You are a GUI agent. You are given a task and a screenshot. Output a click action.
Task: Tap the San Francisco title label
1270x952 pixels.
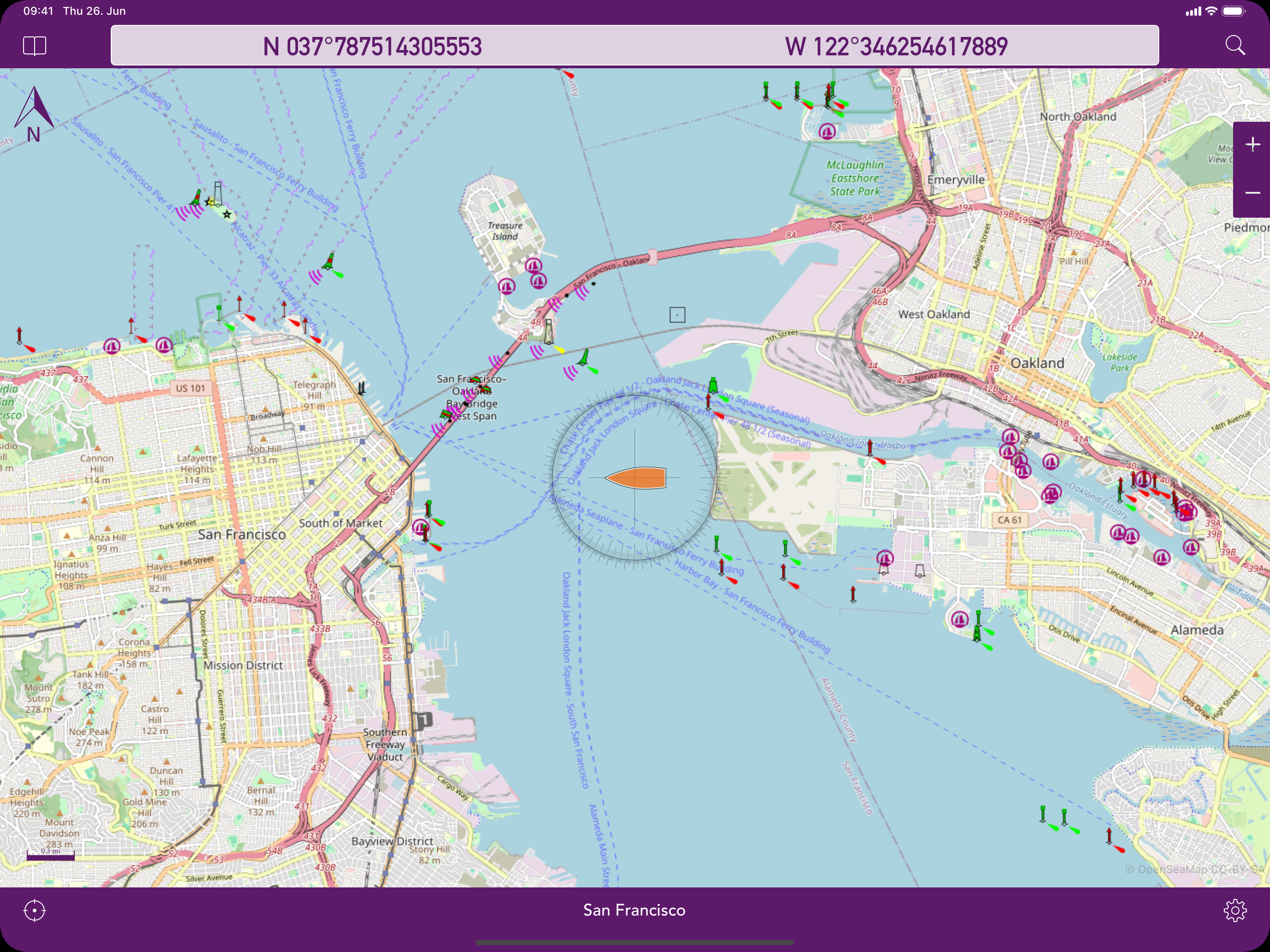[x=634, y=910]
